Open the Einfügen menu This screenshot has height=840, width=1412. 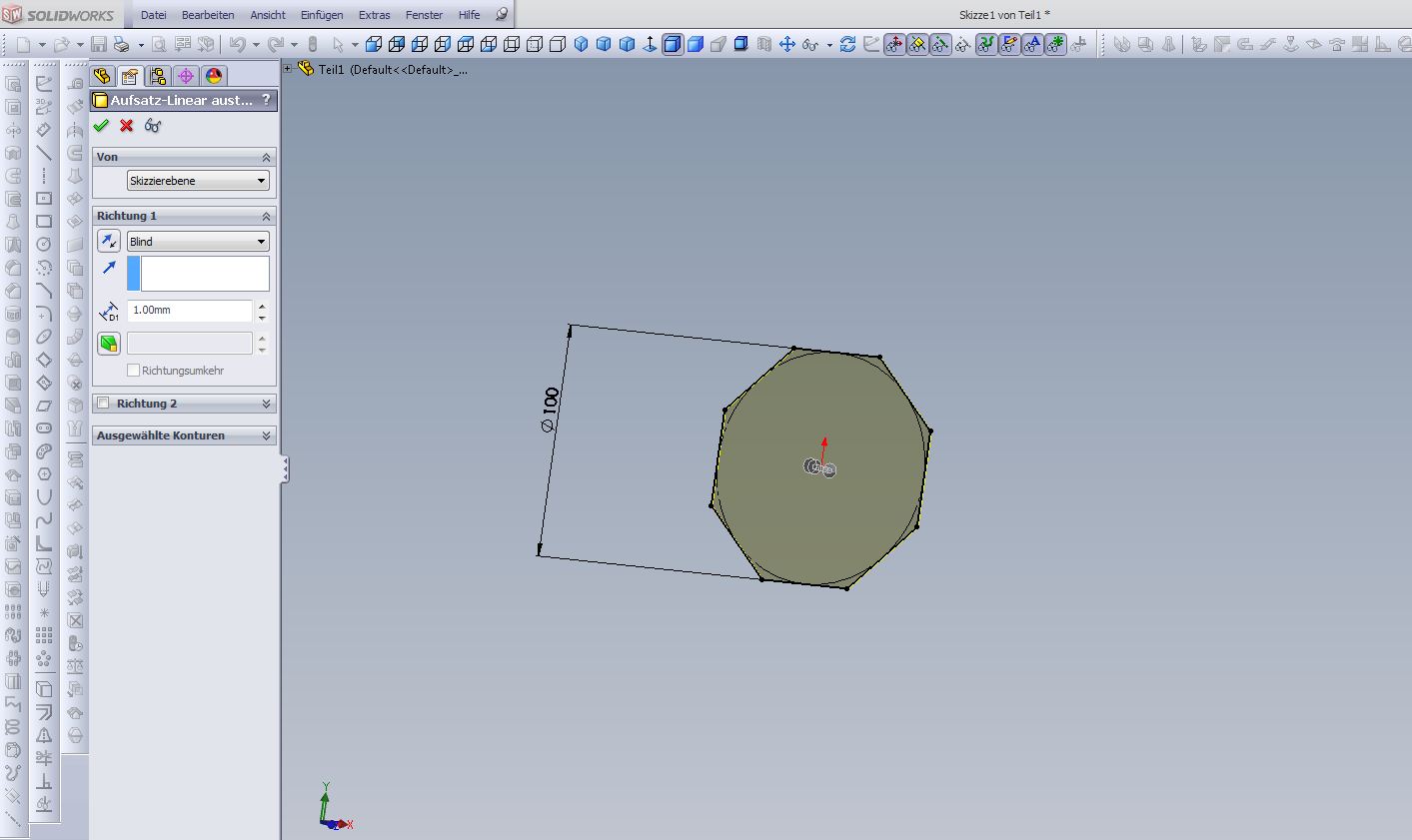[322, 15]
